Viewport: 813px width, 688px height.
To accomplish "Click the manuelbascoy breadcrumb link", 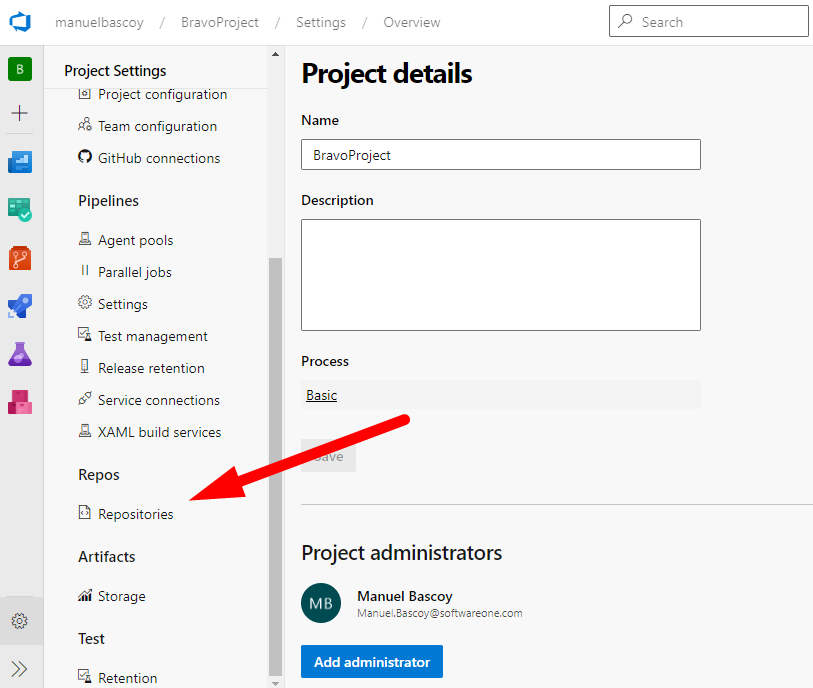I will pyautogui.click(x=101, y=22).
